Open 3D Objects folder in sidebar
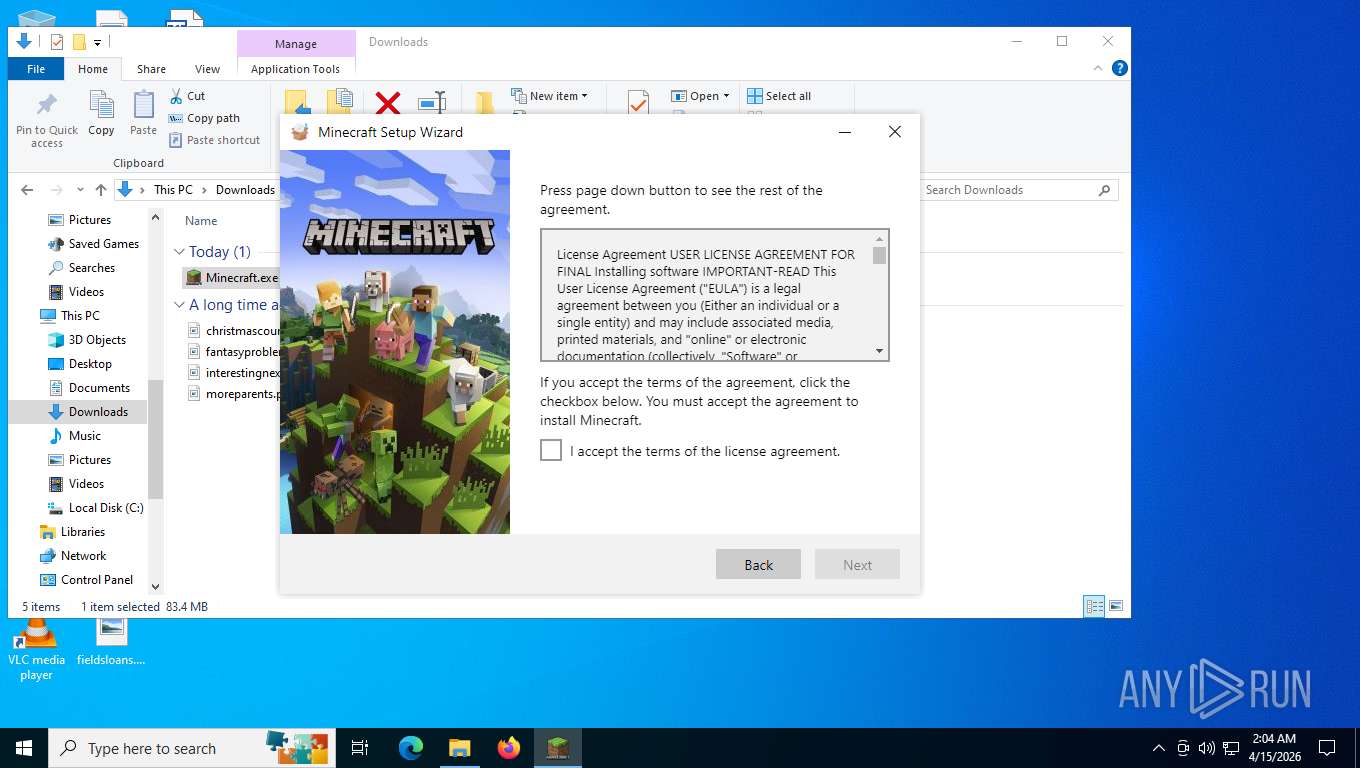This screenshot has height=768, width=1360. [x=87, y=340]
